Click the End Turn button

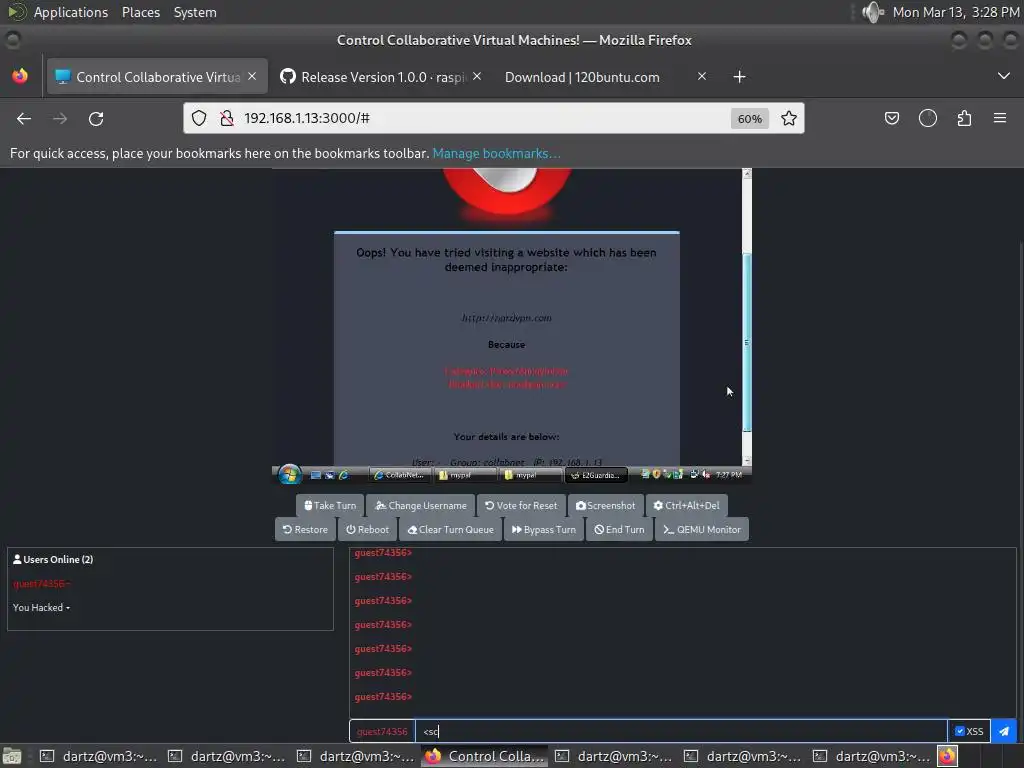coord(619,530)
